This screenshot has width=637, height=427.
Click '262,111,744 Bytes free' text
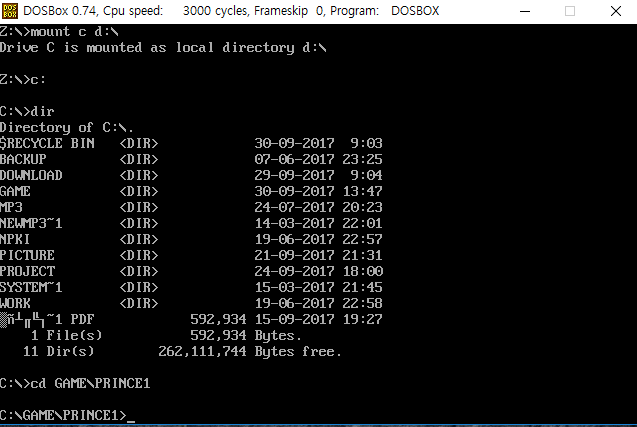click(x=250, y=351)
